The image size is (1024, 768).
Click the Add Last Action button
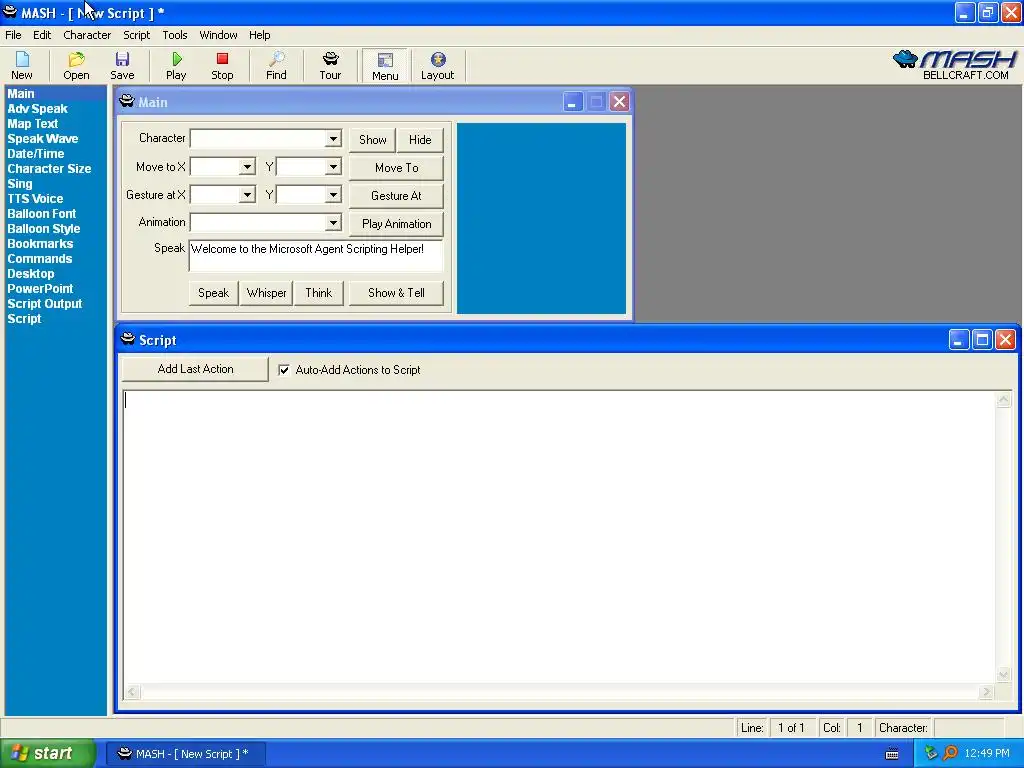click(x=195, y=369)
